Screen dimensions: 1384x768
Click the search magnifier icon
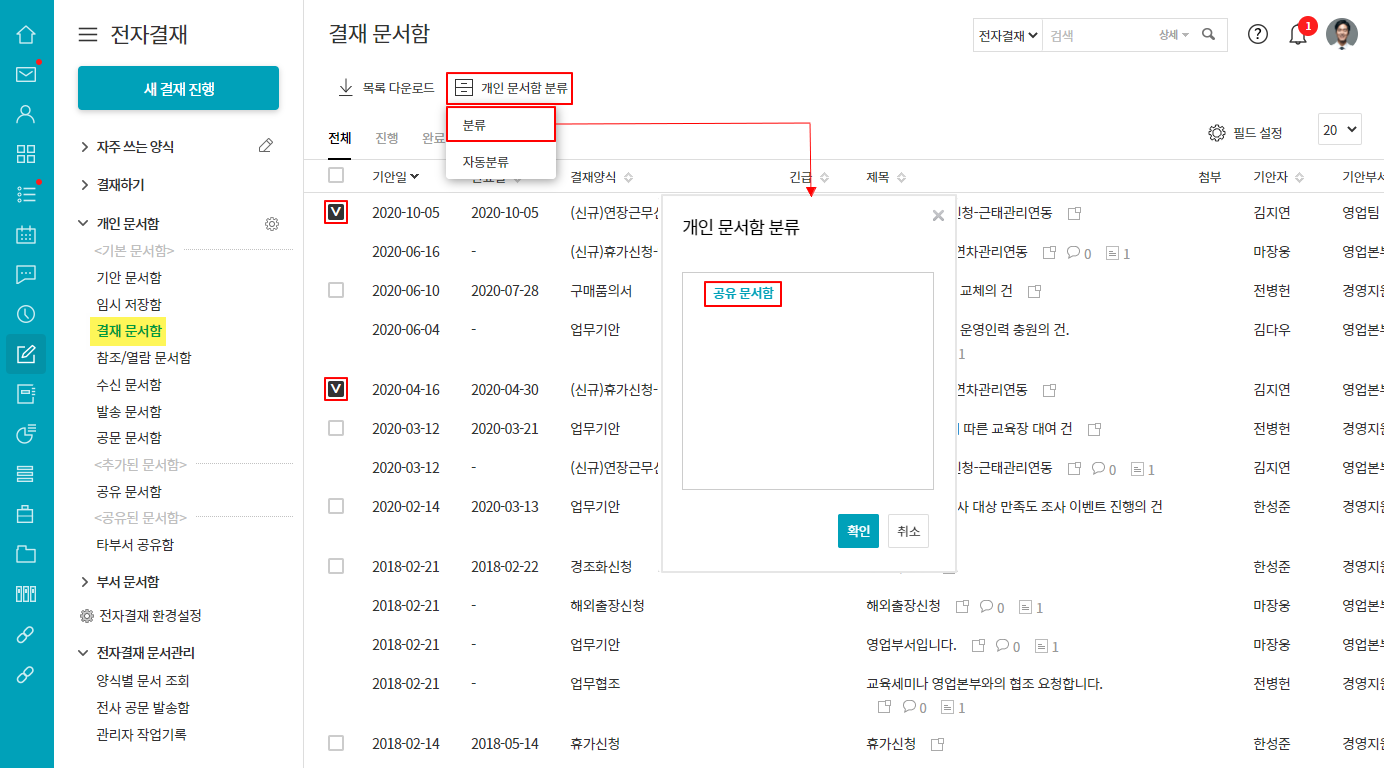coord(1209,34)
